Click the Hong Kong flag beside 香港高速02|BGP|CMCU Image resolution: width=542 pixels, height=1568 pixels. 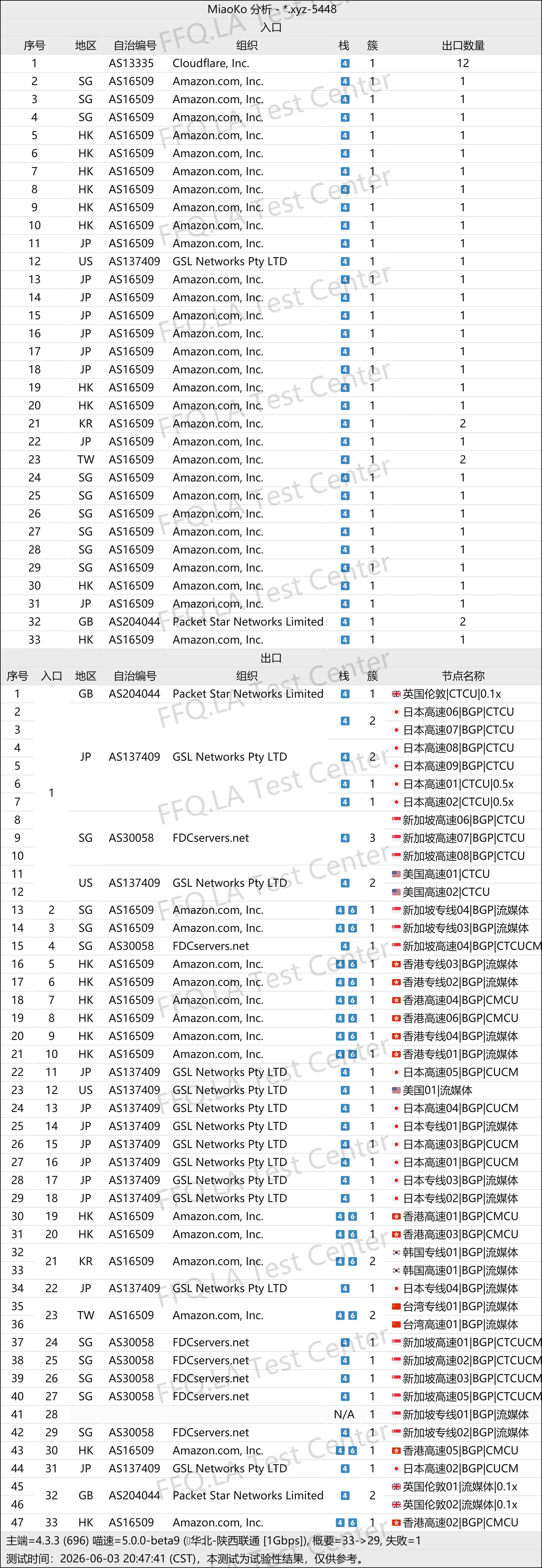click(396, 1522)
